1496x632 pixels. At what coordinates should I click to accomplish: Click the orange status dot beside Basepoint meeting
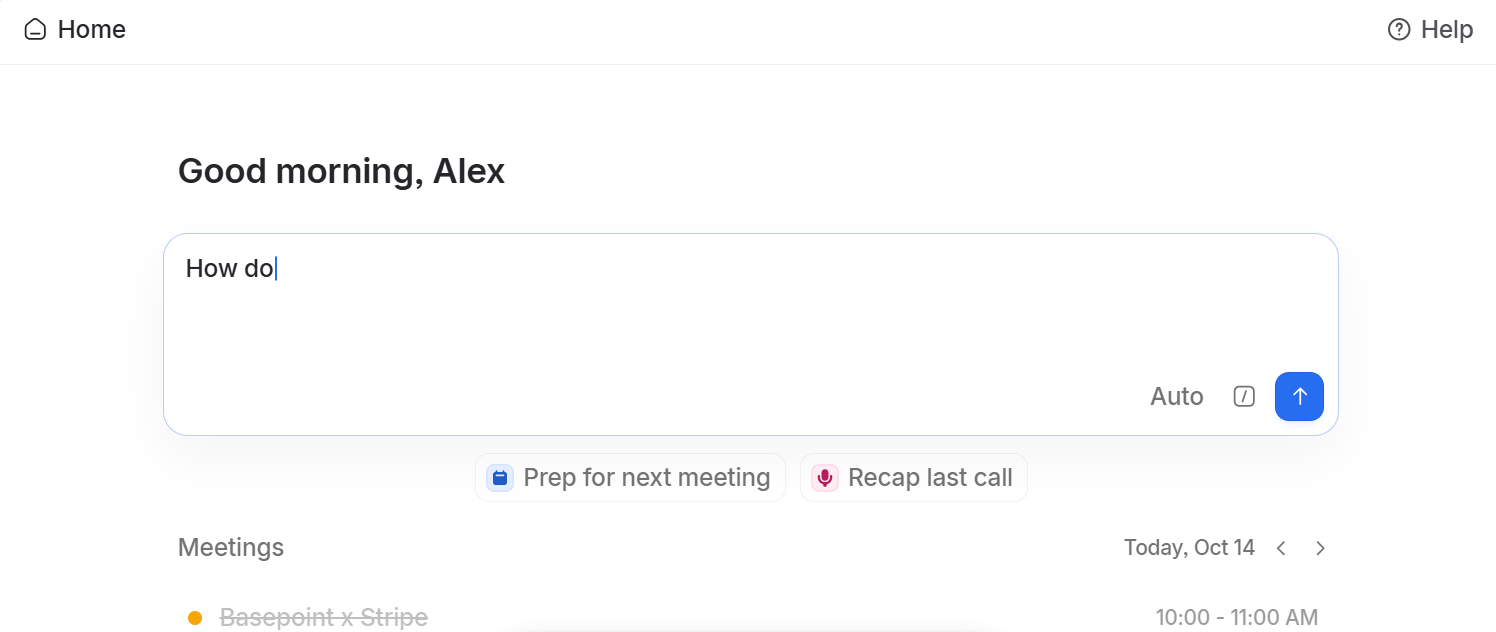[x=195, y=618]
